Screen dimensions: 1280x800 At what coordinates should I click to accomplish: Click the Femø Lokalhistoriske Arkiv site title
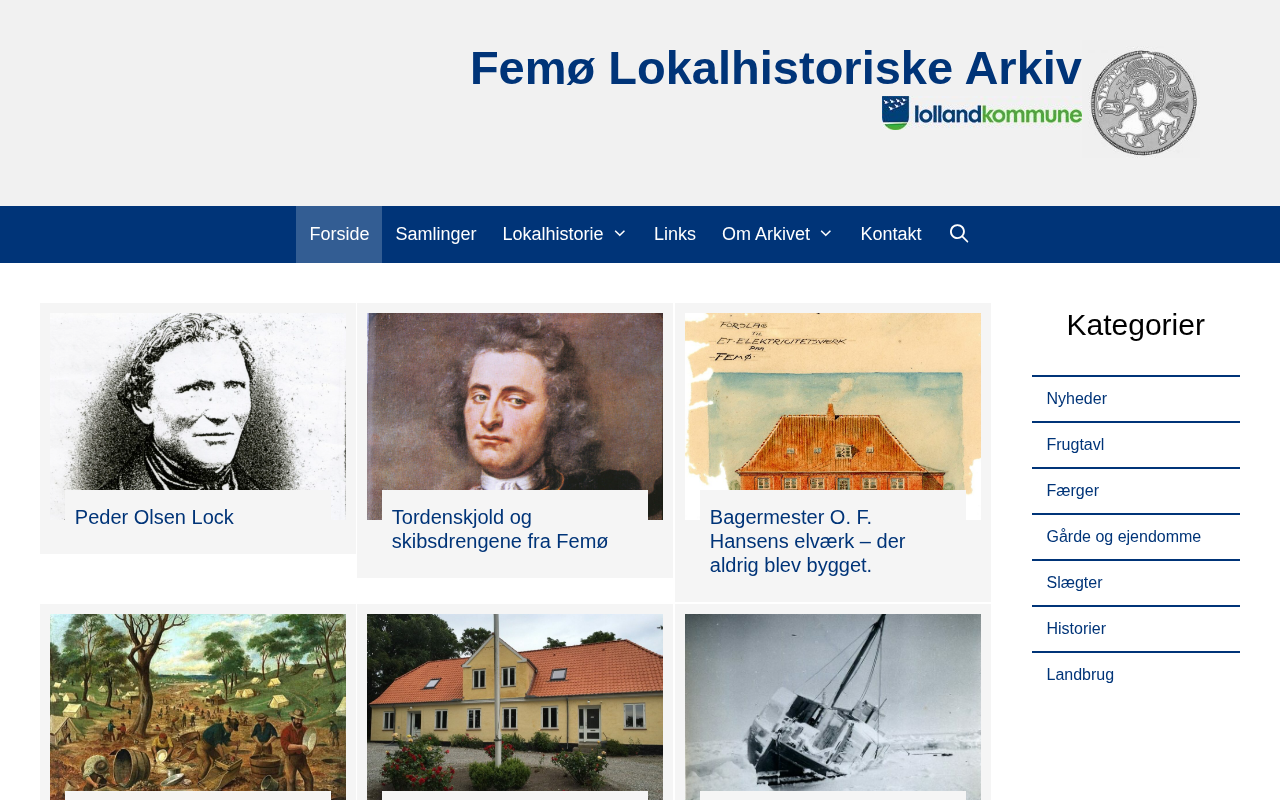(x=776, y=68)
